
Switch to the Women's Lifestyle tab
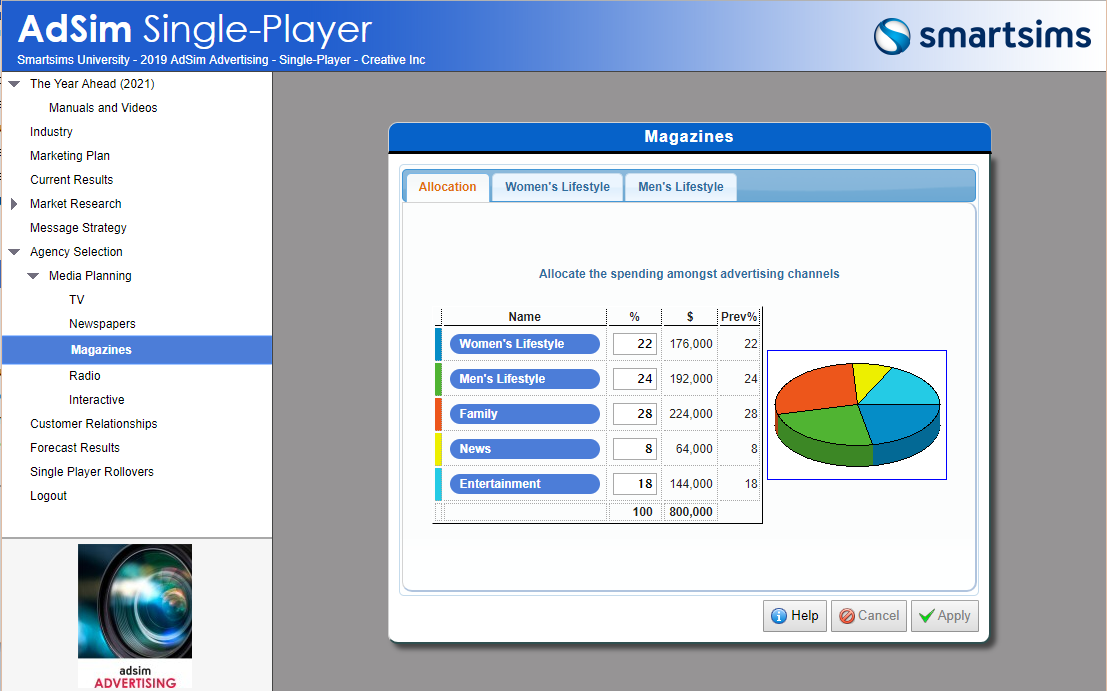[x=557, y=187]
